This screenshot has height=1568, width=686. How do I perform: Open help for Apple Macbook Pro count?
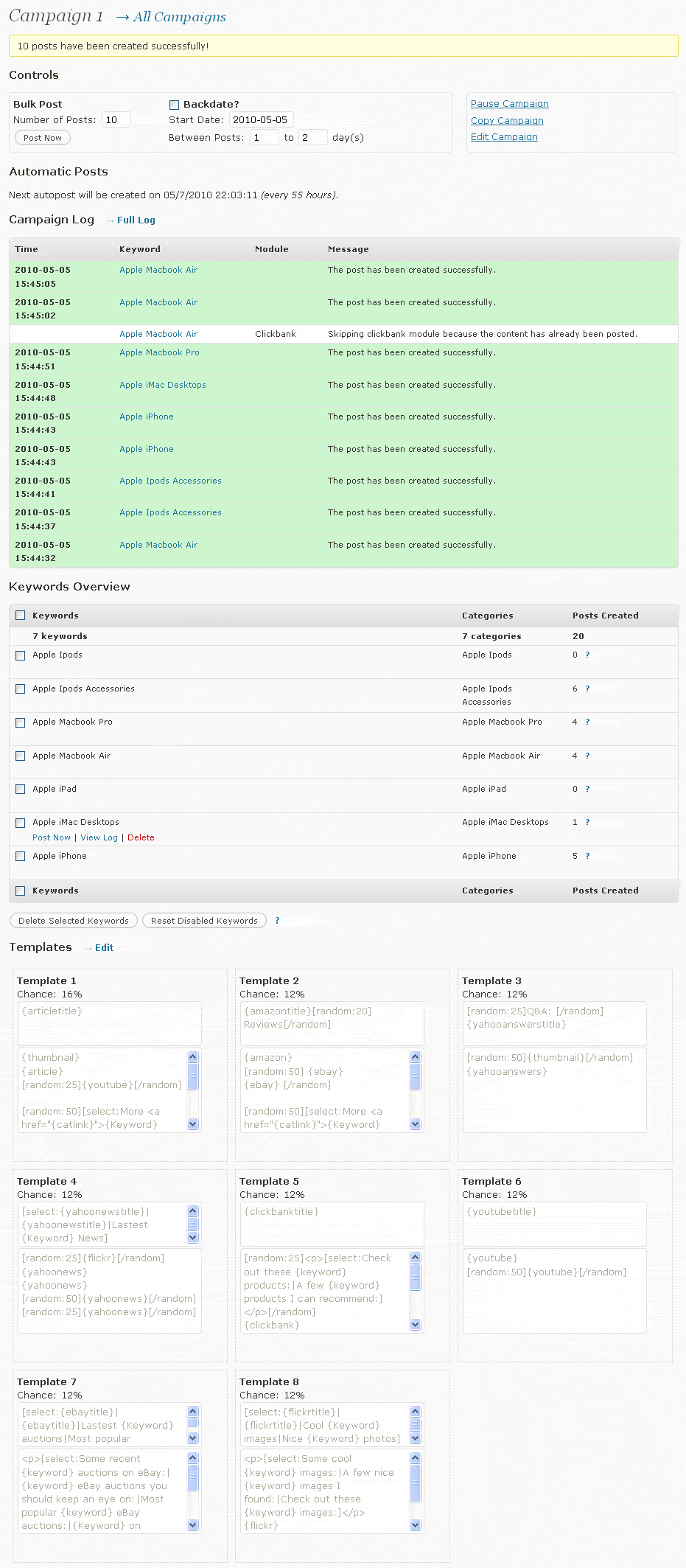click(x=587, y=722)
